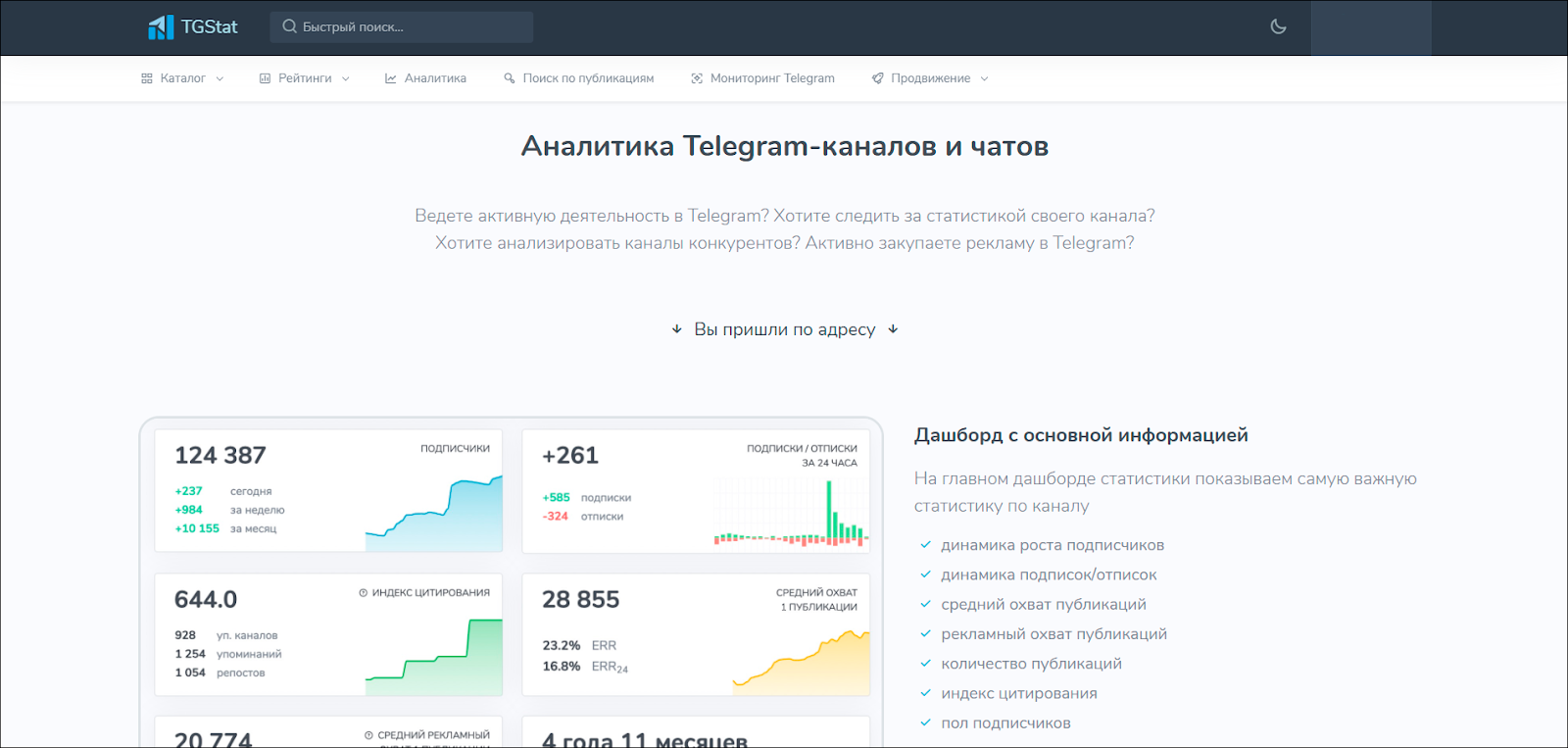Screen dimensions: 1568x748
Task: Click checkmark next to динамика роста подписчиков
Action: [x=925, y=545]
